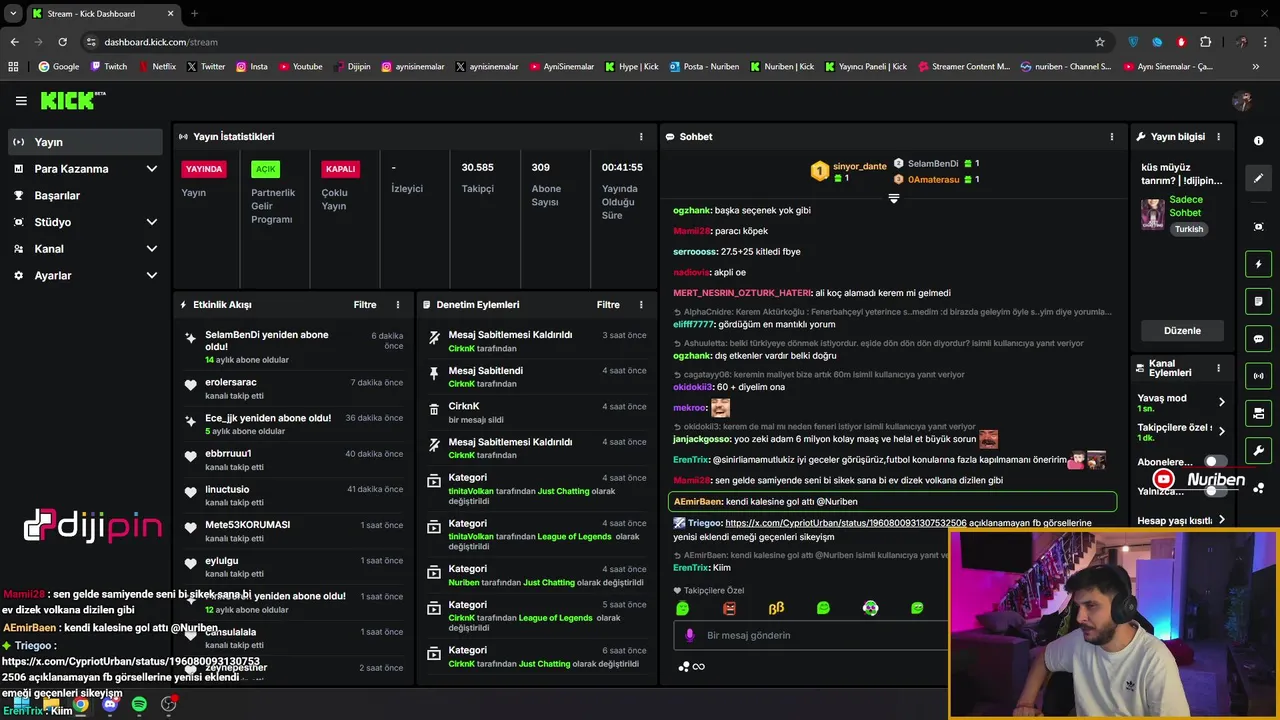Click the pencil edit icon in right rail

(1259, 178)
